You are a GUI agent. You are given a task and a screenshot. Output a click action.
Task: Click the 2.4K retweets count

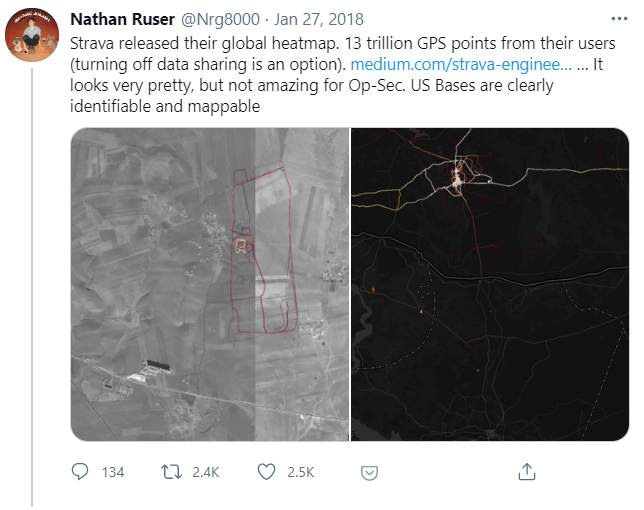(x=206, y=471)
